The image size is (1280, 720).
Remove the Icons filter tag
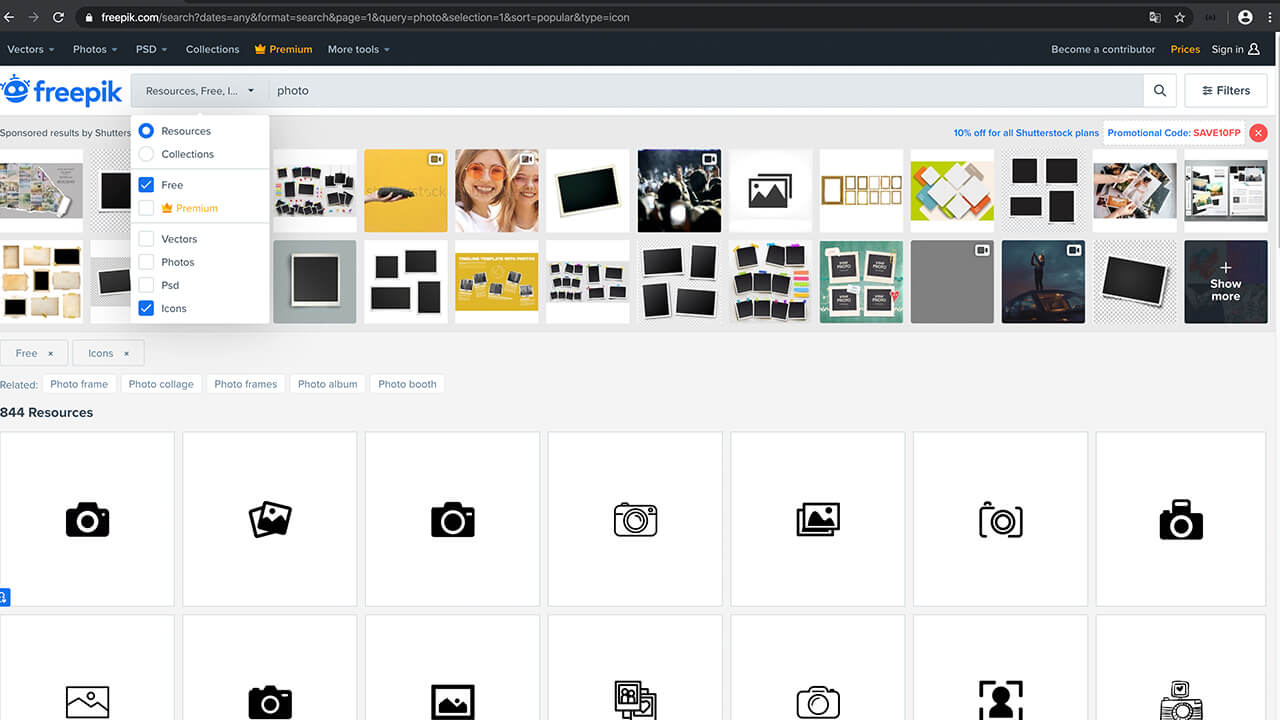(x=126, y=353)
